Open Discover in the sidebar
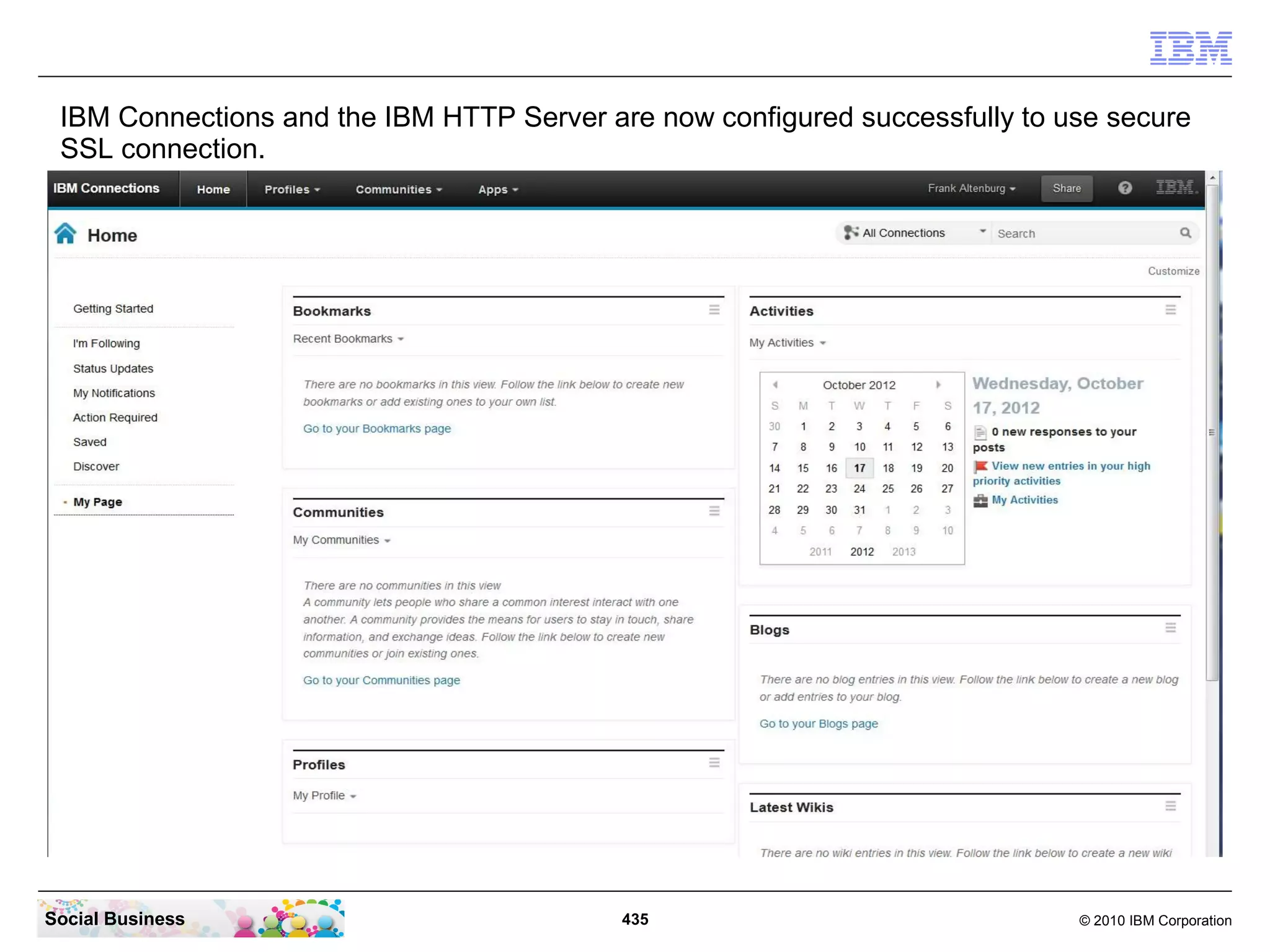This screenshot has height=952, width=1270. 96,467
